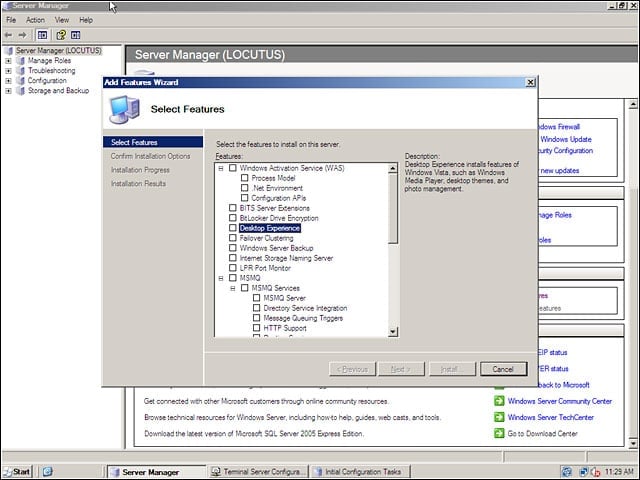Click green arrow beside Windows Server TechCenter

(x=499, y=417)
